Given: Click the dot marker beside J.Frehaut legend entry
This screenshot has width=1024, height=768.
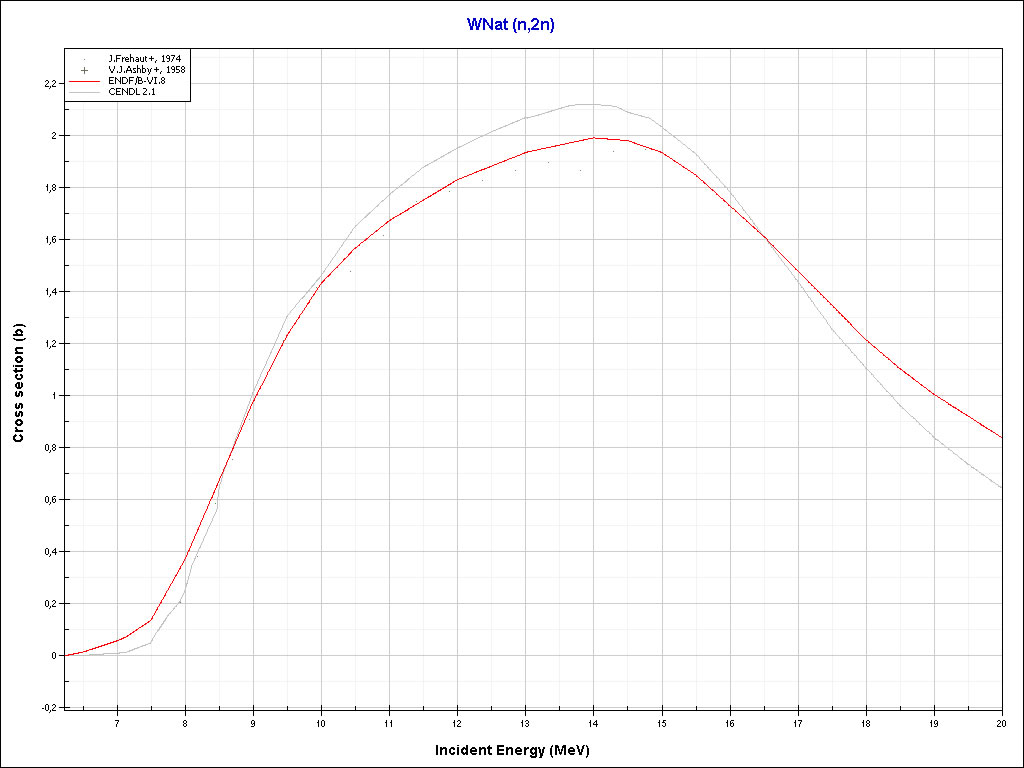Looking at the screenshot, I should pos(85,59).
